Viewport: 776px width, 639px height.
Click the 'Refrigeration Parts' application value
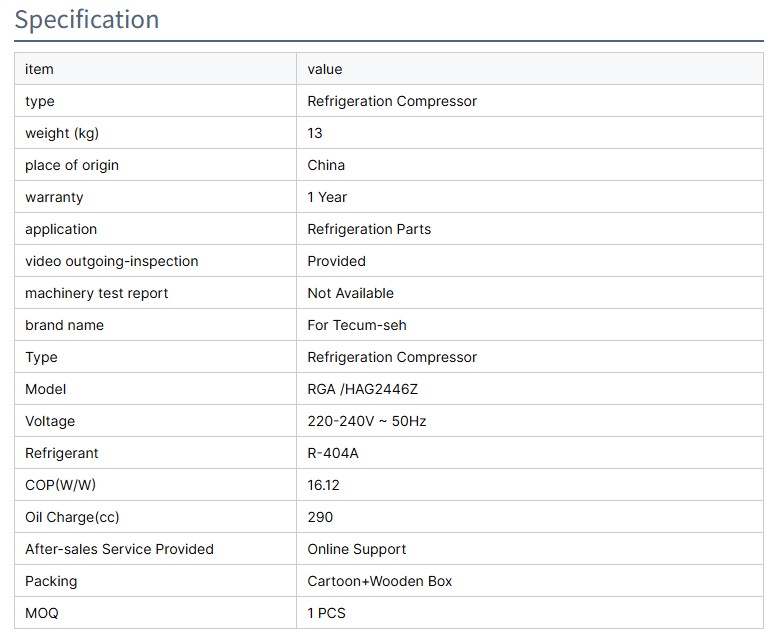click(x=369, y=229)
